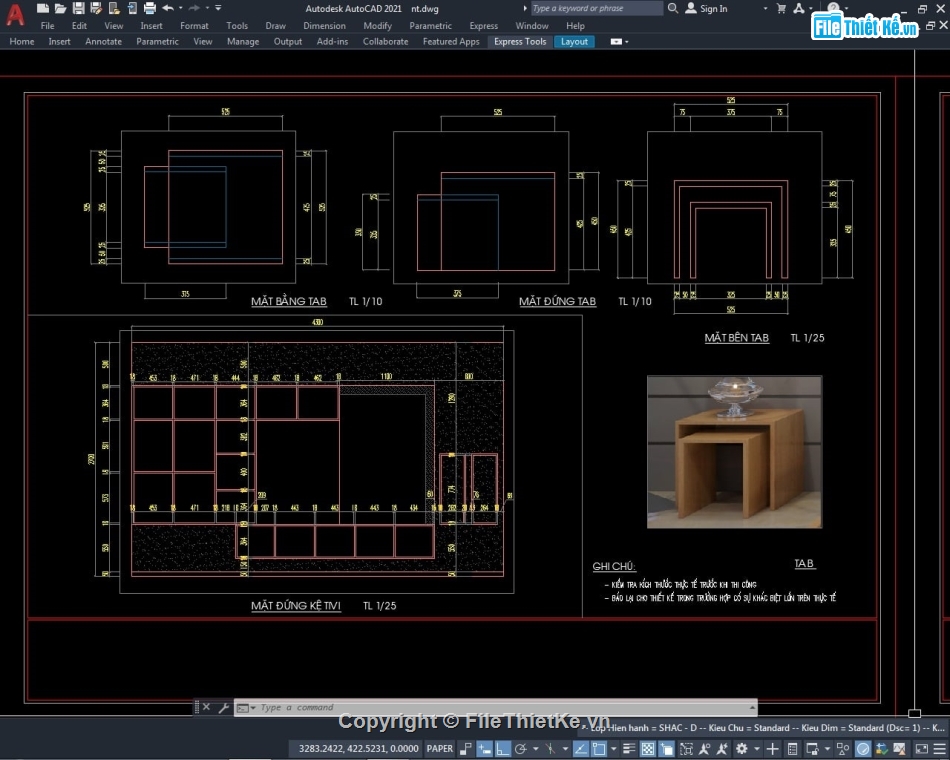Click the maximize viewport icon
The height and width of the screenshot is (760, 950).
click(686, 748)
